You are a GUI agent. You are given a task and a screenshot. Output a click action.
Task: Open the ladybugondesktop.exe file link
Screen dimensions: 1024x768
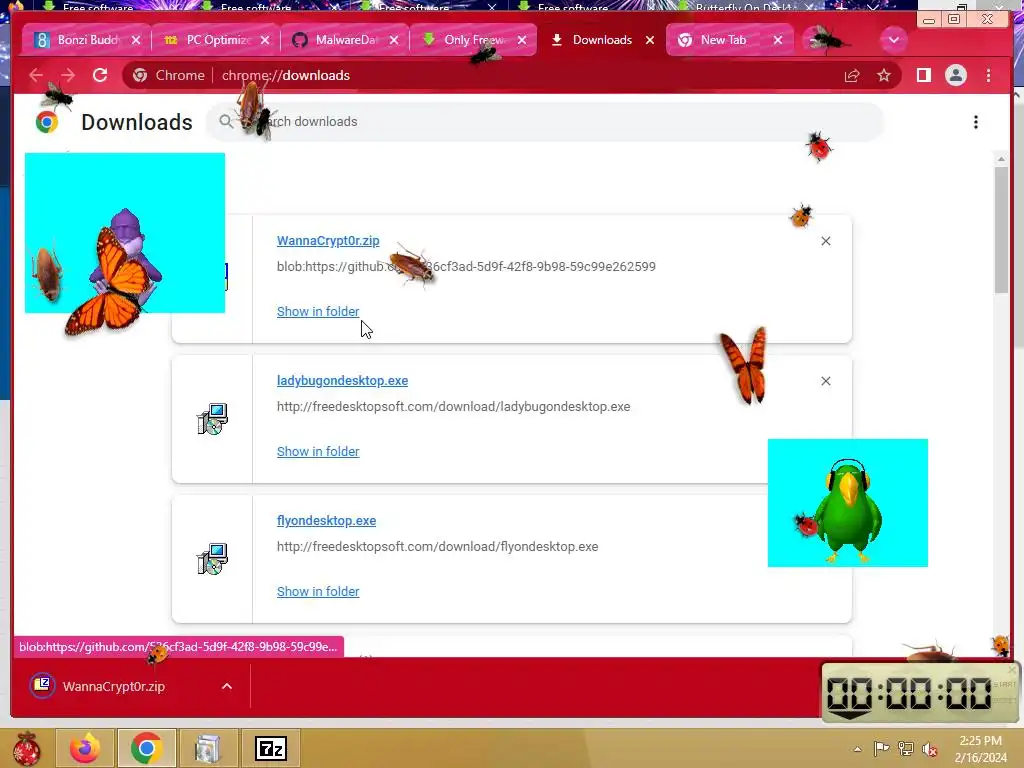coord(342,381)
